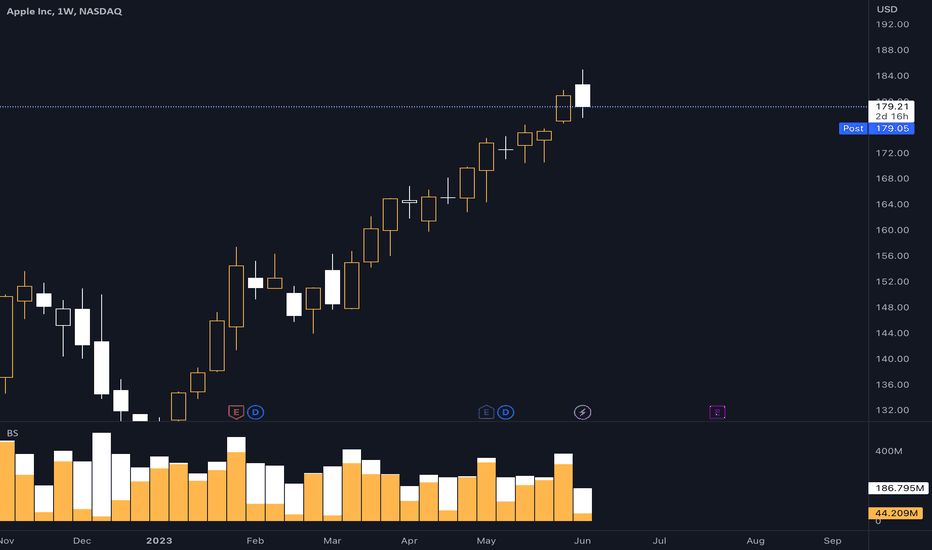Click the 186.795M volume value label

click(x=898, y=488)
